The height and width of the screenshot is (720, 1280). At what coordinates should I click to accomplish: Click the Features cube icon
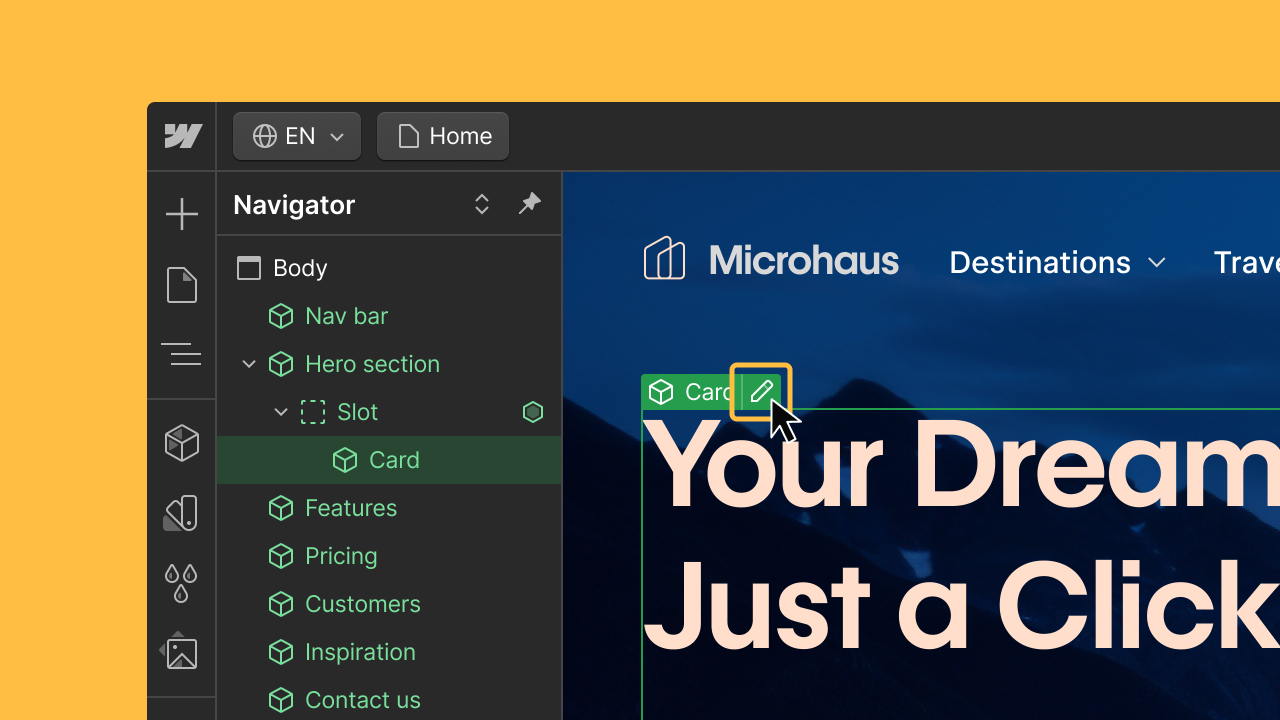281,508
